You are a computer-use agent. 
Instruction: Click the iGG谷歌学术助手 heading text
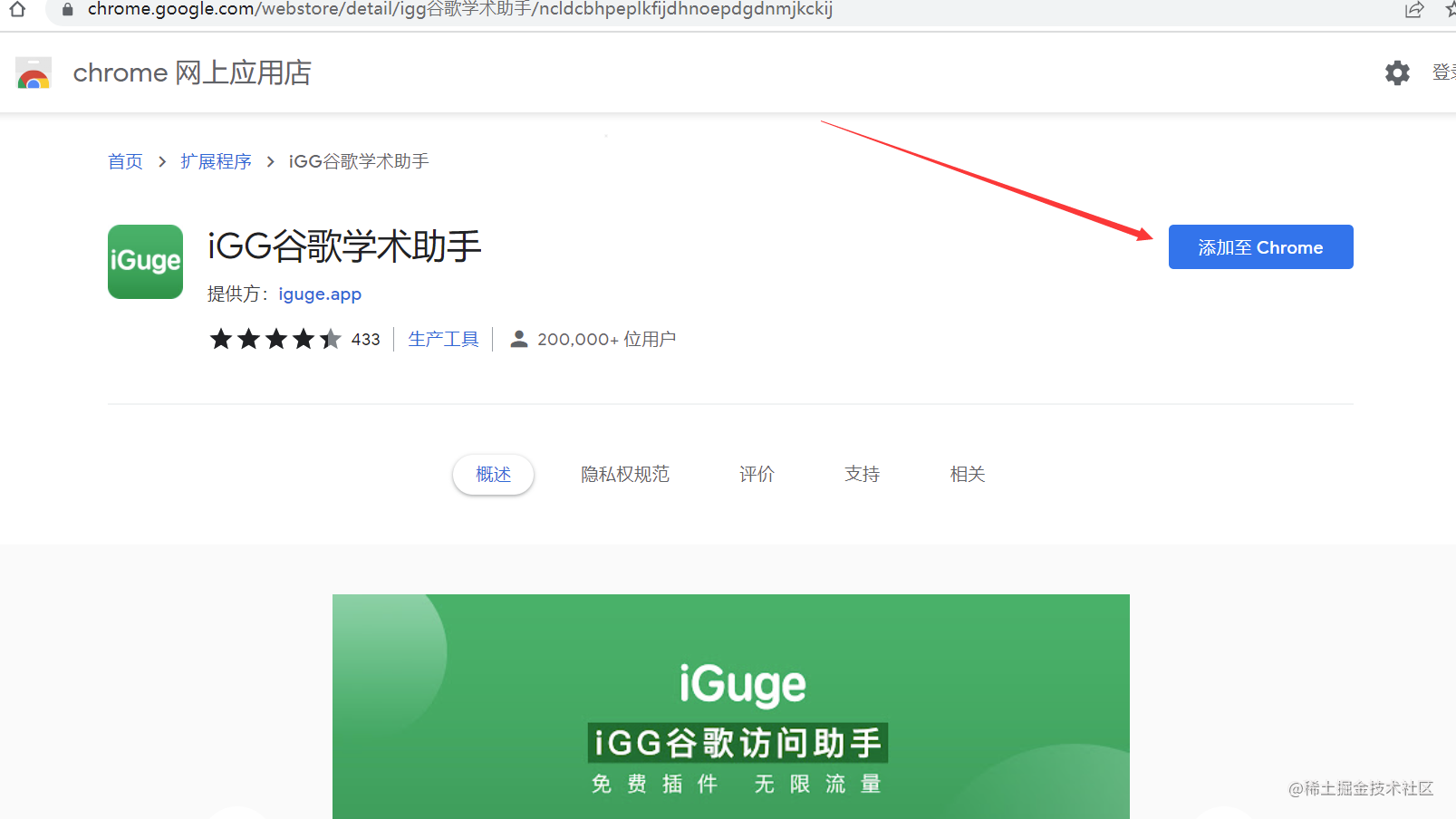tap(344, 246)
